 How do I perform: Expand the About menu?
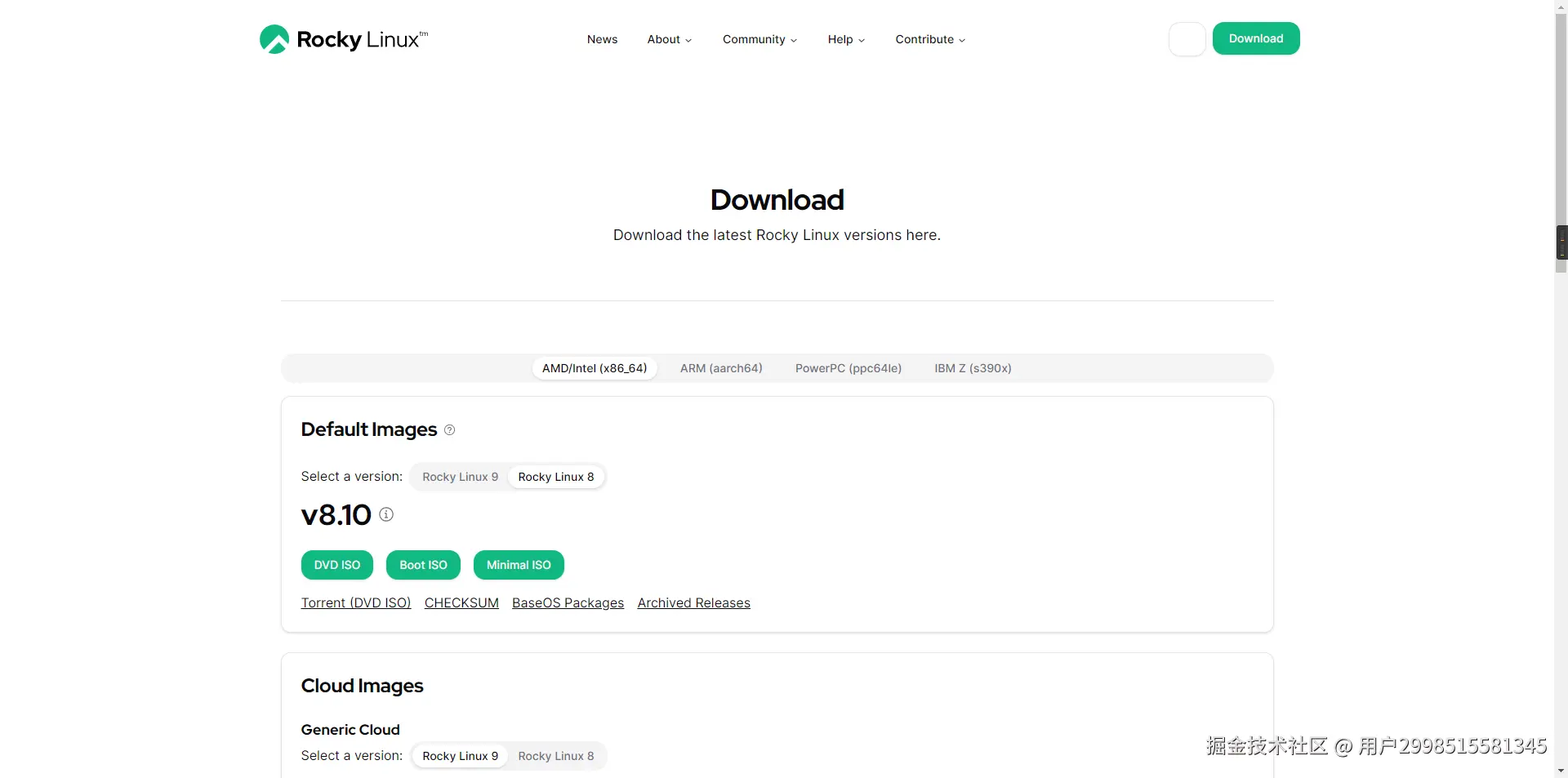pyautogui.click(x=670, y=39)
